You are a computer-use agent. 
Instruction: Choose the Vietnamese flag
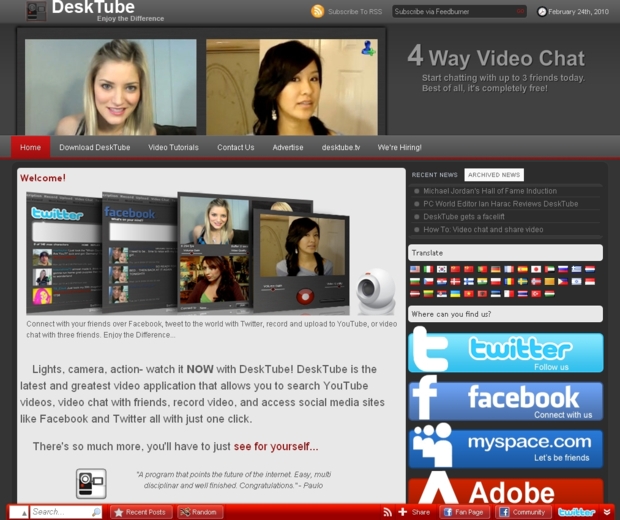[469, 294]
